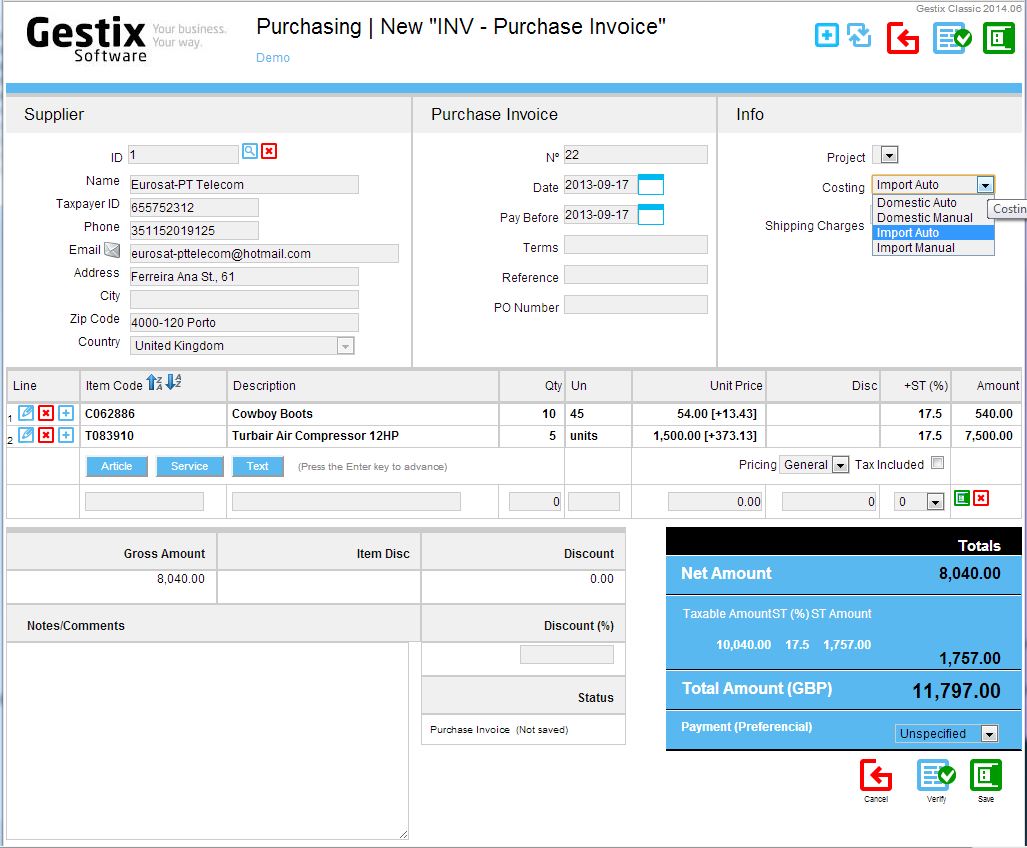Click the envelope Email icon
1027x848 pixels.
(x=112, y=249)
